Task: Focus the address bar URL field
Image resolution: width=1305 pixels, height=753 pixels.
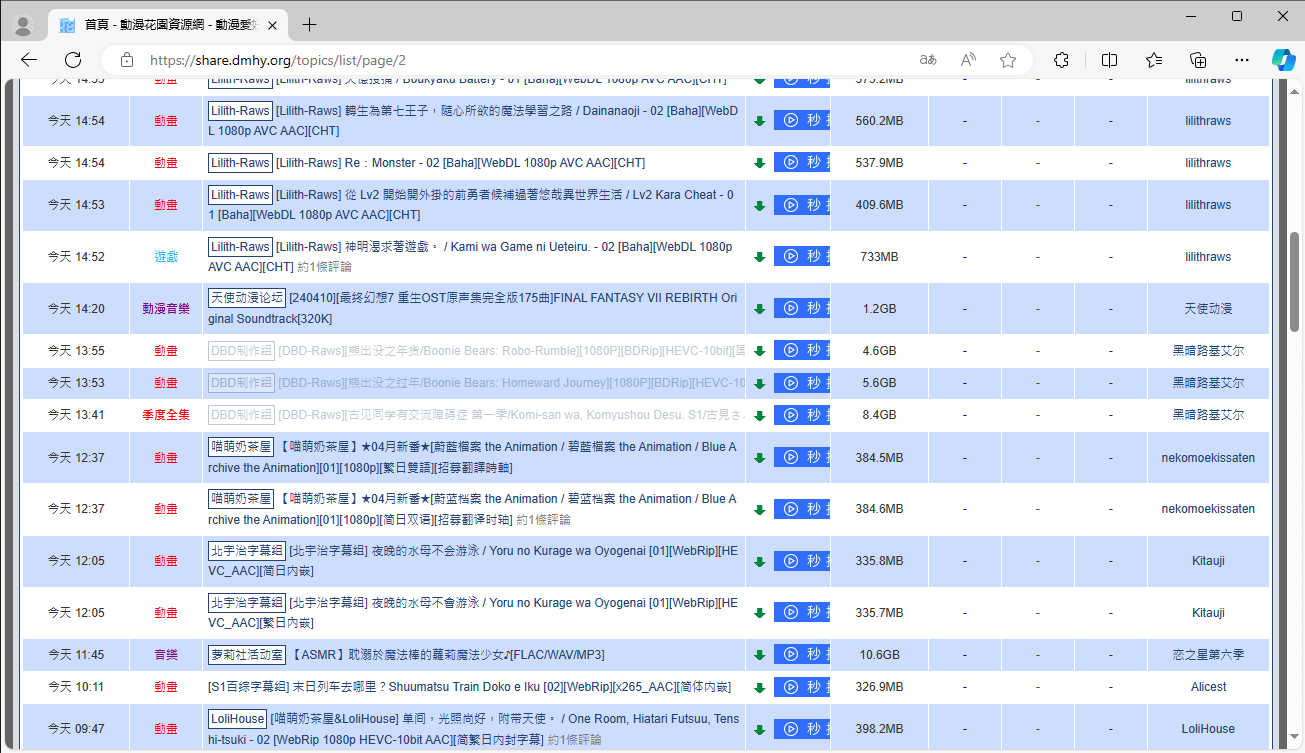Action: click(x=520, y=60)
